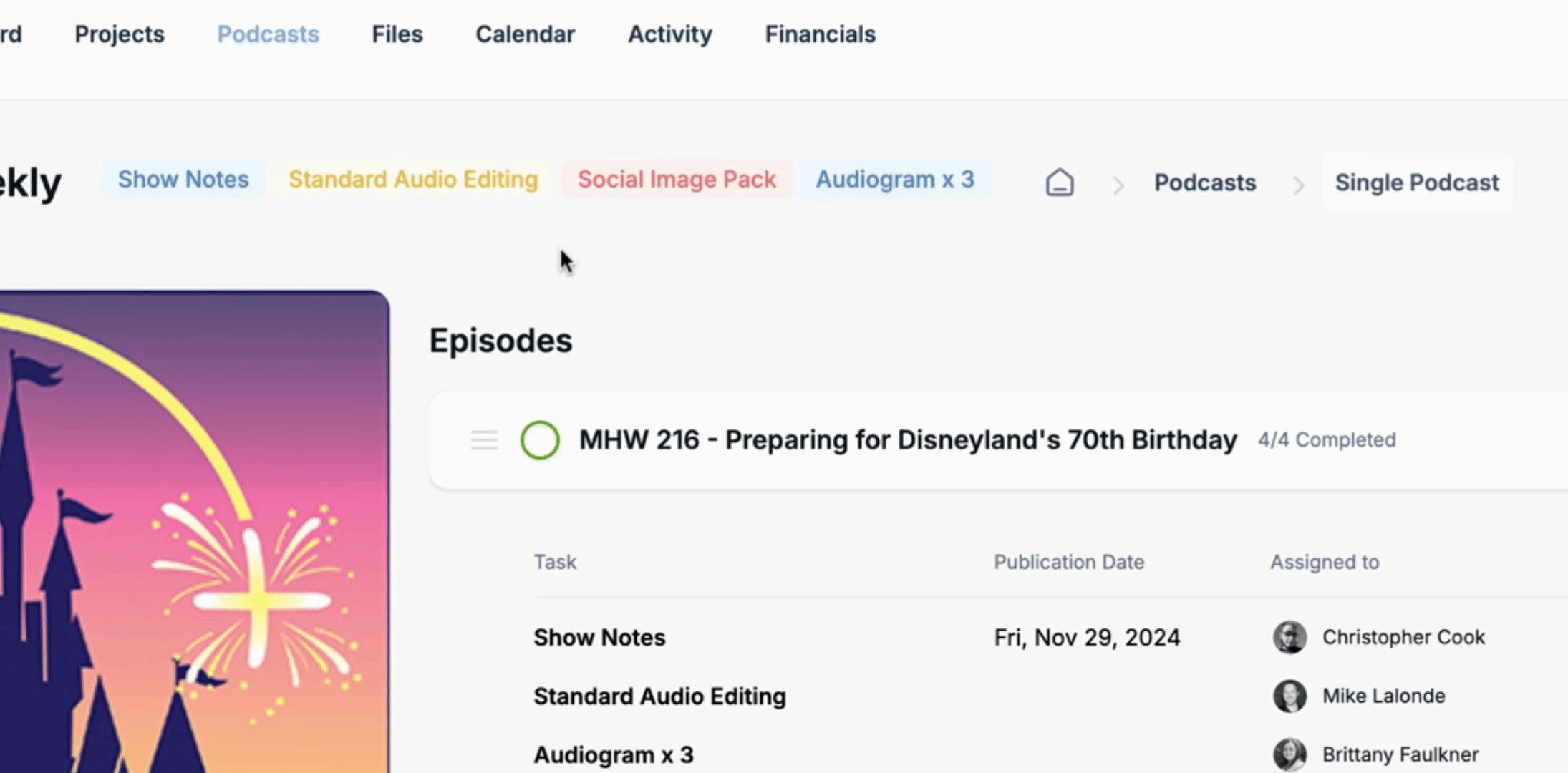
Task: Click the 4/4 Completed status
Action: 1327,440
